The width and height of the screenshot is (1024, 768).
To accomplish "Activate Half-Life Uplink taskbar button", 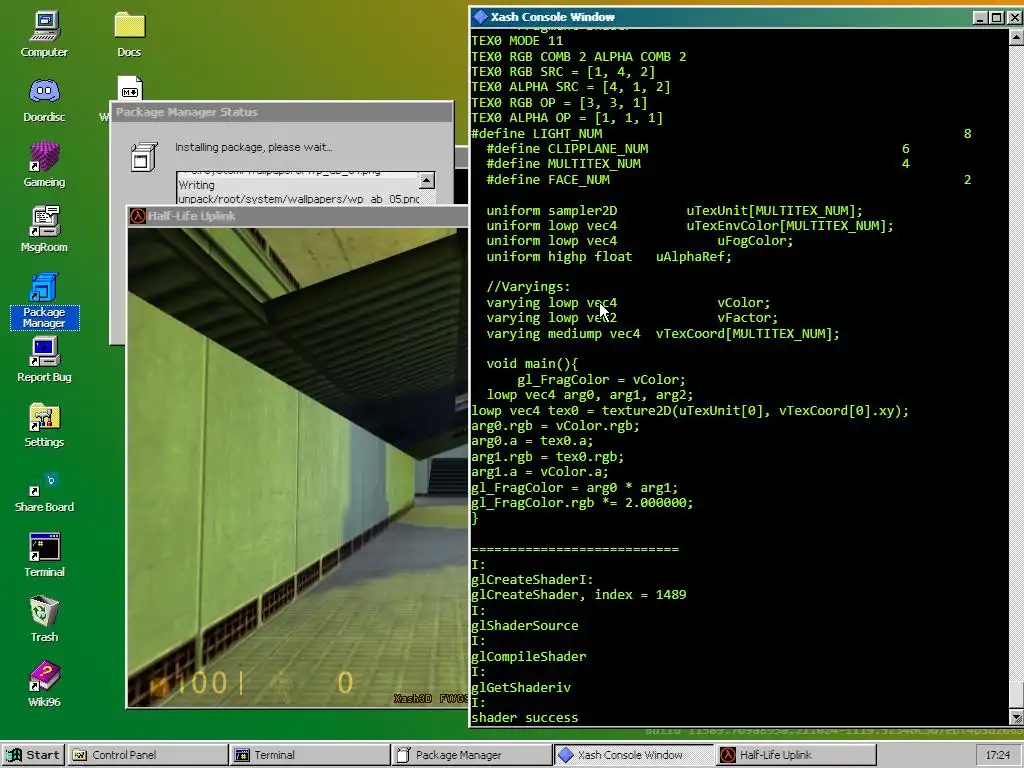I will pos(796,754).
